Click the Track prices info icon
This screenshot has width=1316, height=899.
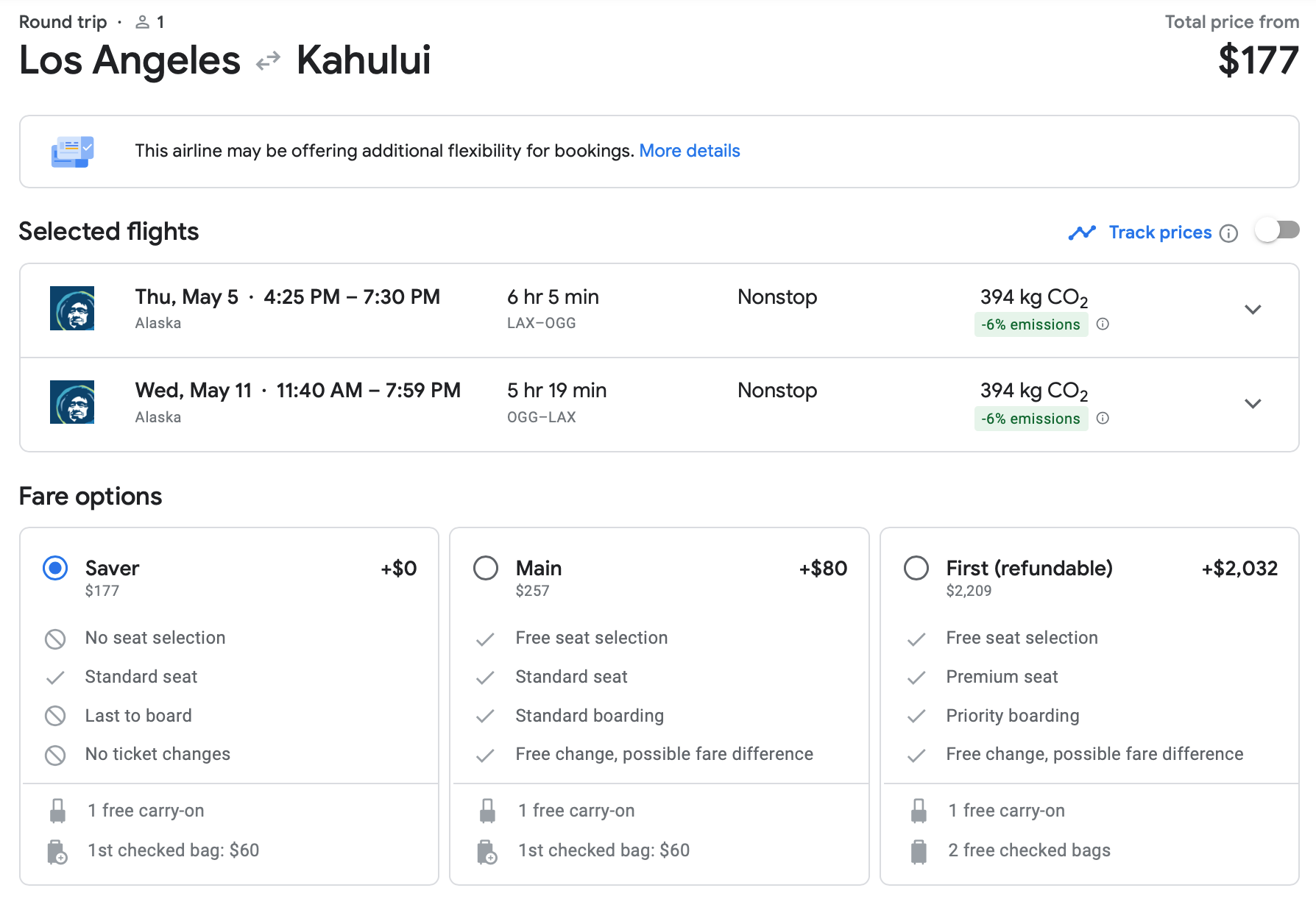coord(1228,233)
